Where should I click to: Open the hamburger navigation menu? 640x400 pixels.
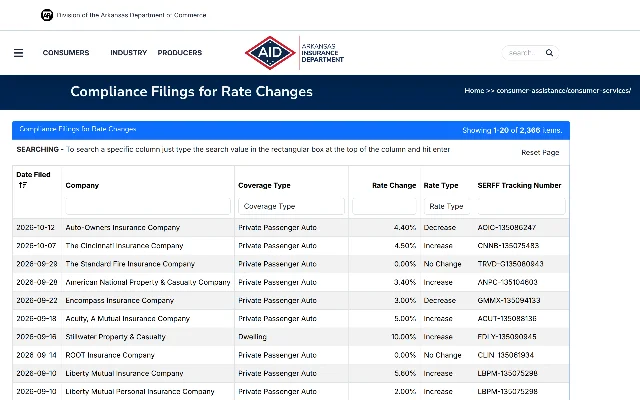pos(18,53)
